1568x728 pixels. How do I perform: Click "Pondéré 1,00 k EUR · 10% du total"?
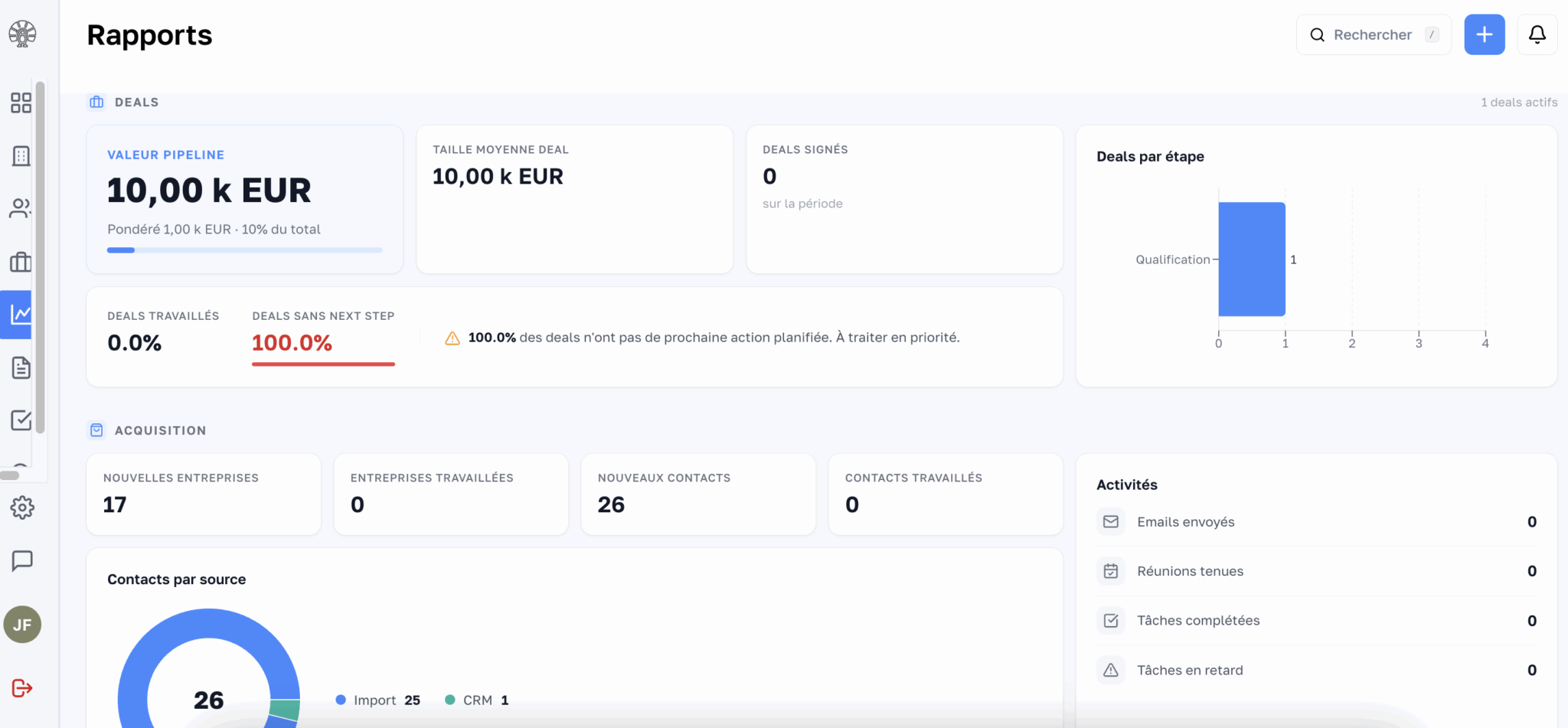214,230
